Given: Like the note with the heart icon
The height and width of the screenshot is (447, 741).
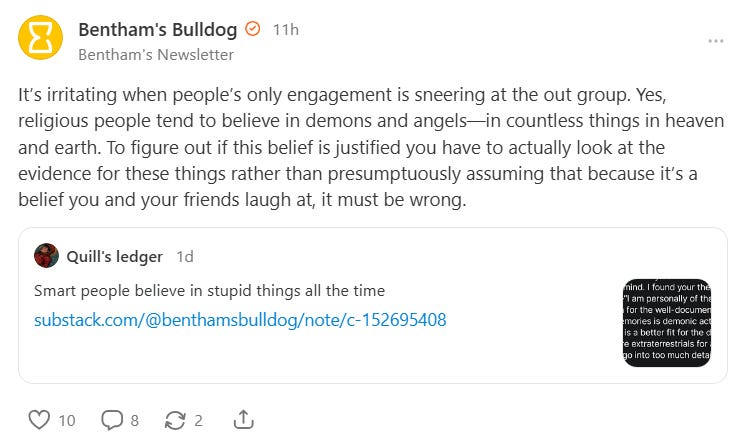Looking at the screenshot, I should 39,420.
